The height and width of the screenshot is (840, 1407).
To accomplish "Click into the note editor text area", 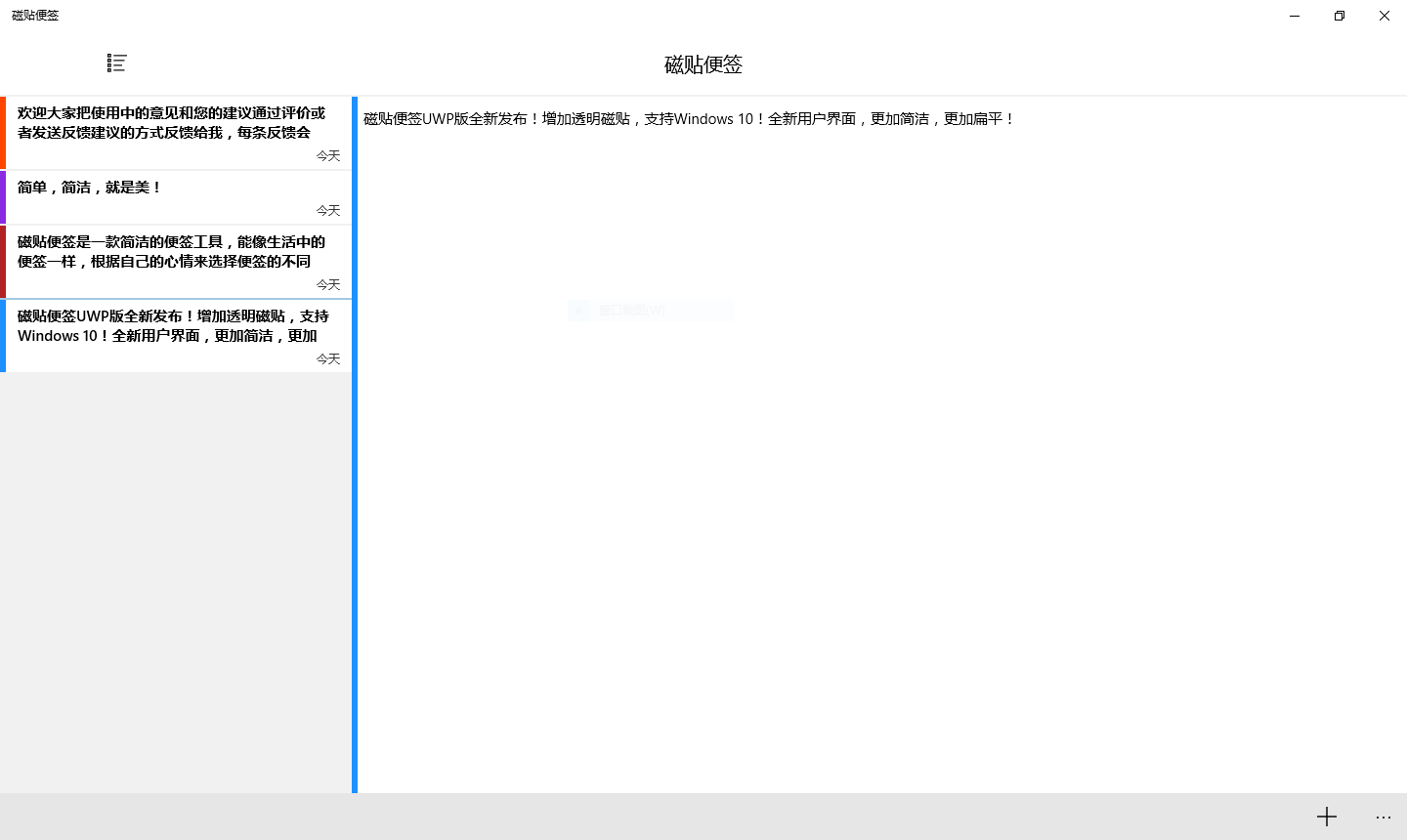I will [882, 444].
